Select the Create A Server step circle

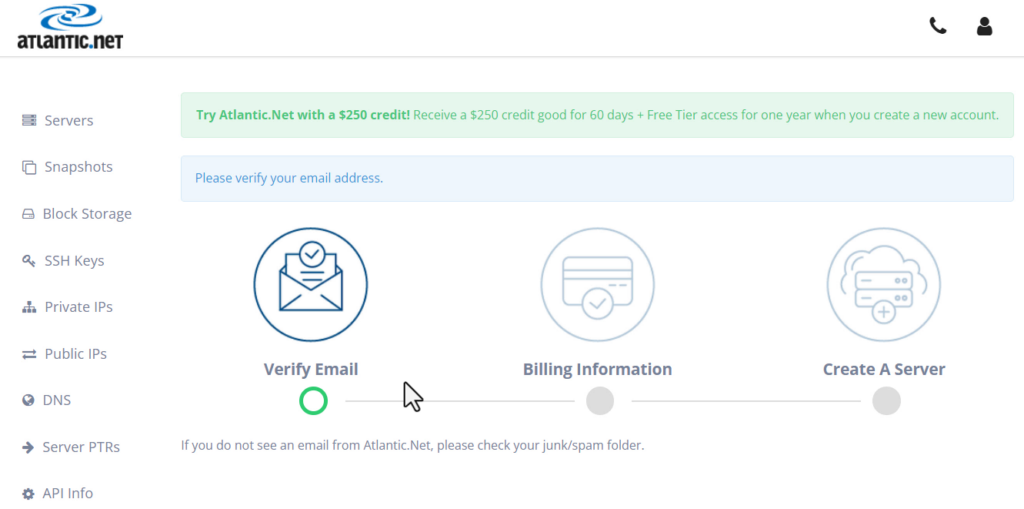887,401
